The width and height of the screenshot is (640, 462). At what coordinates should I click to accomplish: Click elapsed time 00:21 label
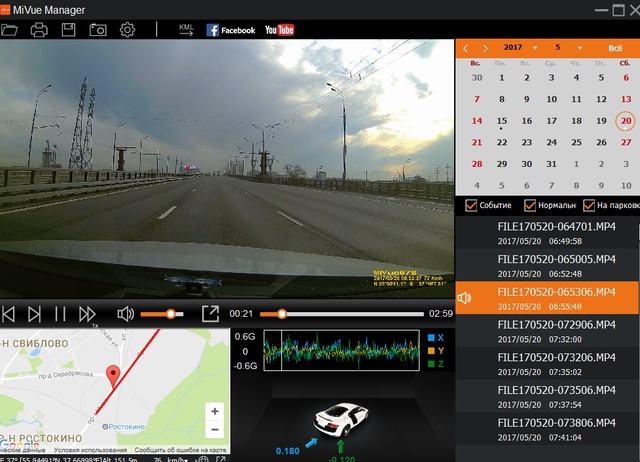pyautogui.click(x=241, y=314)
